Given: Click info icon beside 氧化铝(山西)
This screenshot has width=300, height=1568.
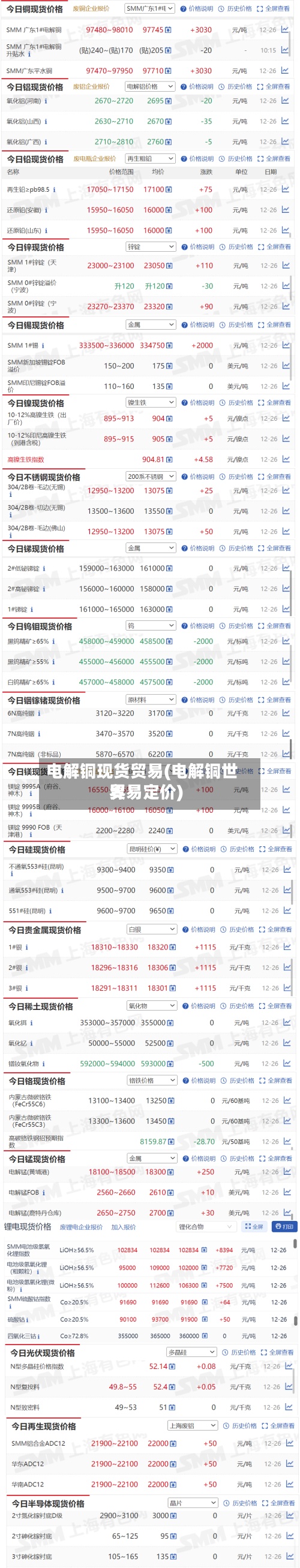Looking at the screenshot, I should (46, 122).
